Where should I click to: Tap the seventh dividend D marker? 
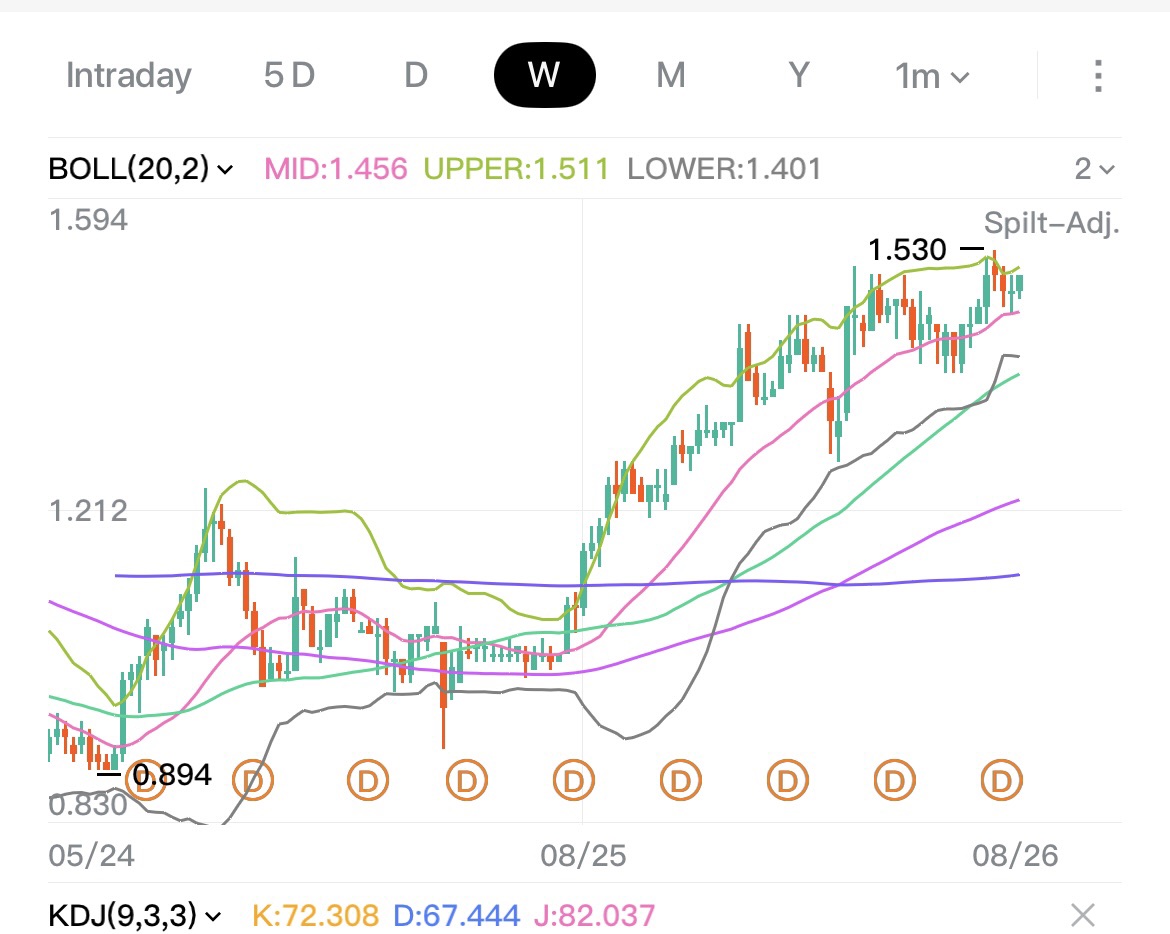point(787,780)
